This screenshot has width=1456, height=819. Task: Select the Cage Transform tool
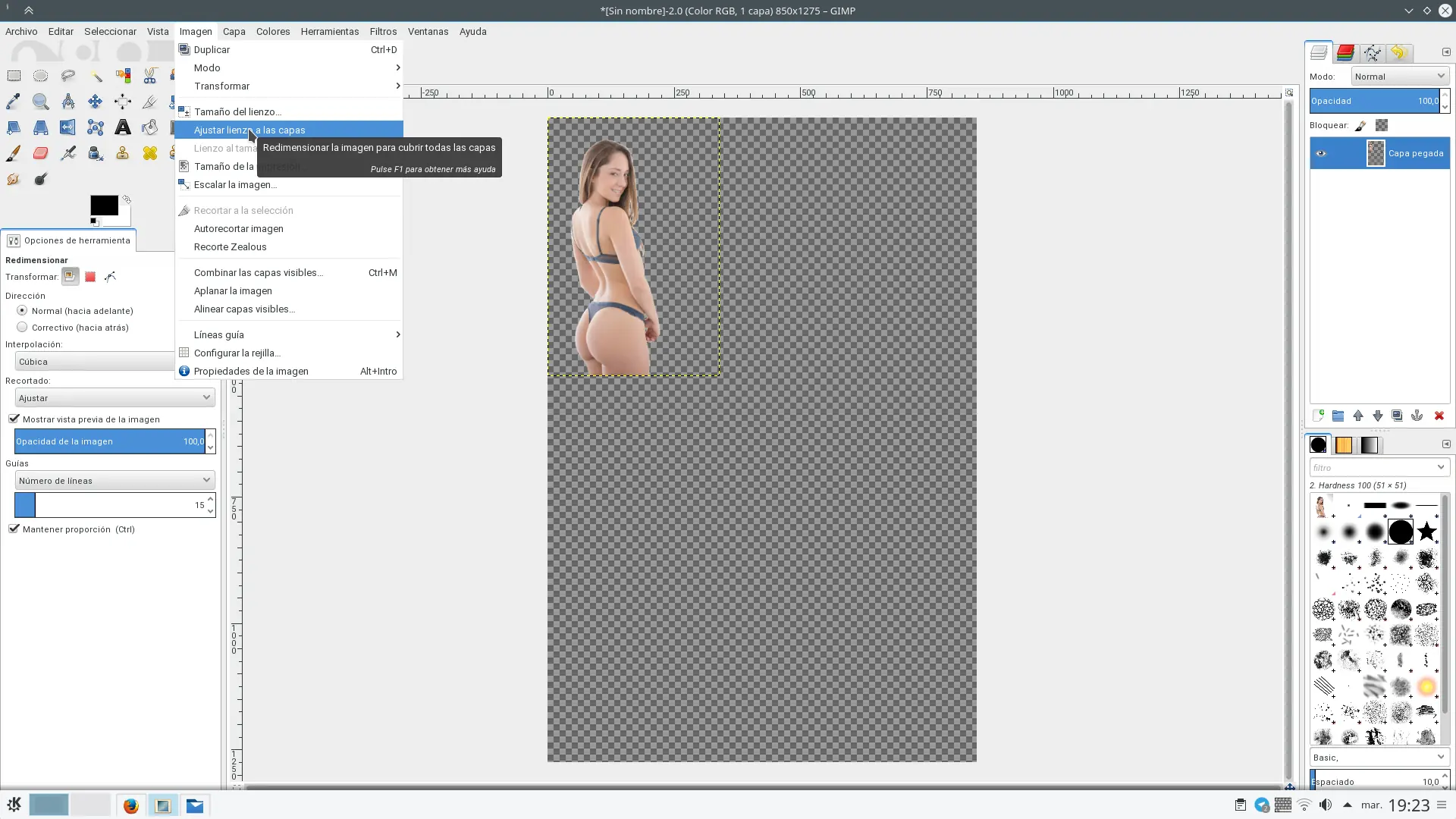[x=96, y=127]
